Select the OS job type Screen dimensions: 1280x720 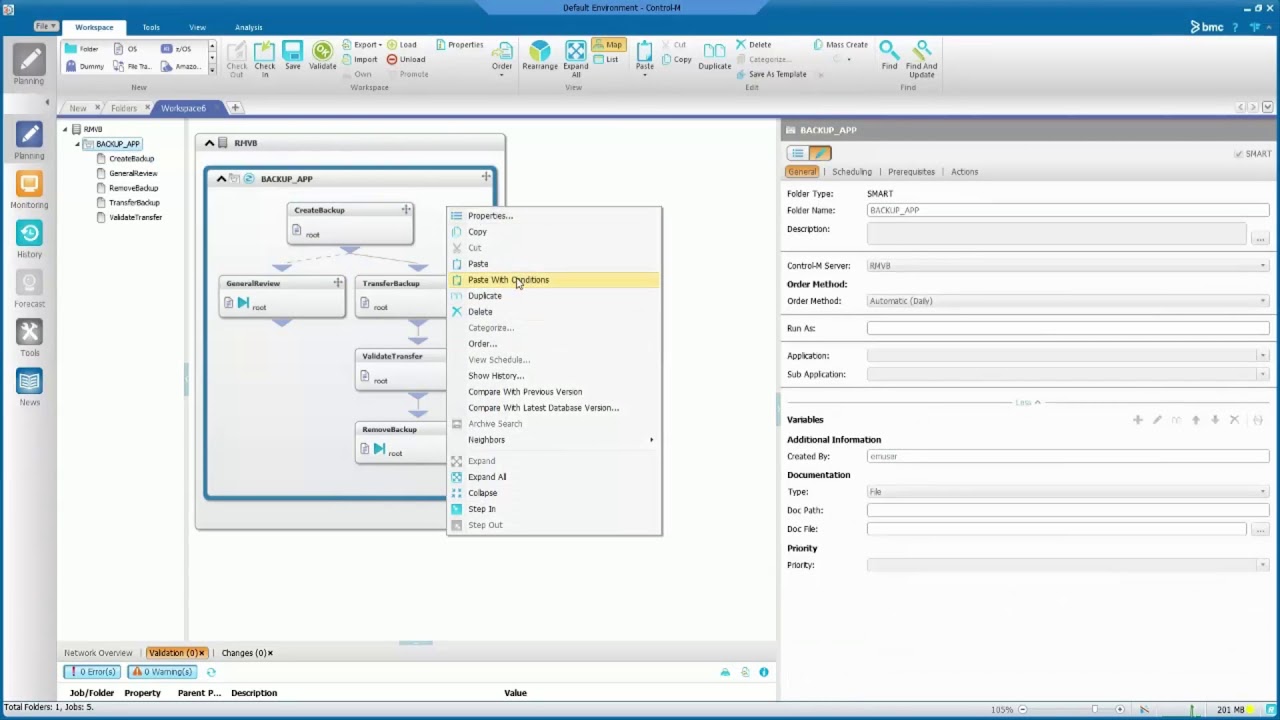tap(125, 48)
